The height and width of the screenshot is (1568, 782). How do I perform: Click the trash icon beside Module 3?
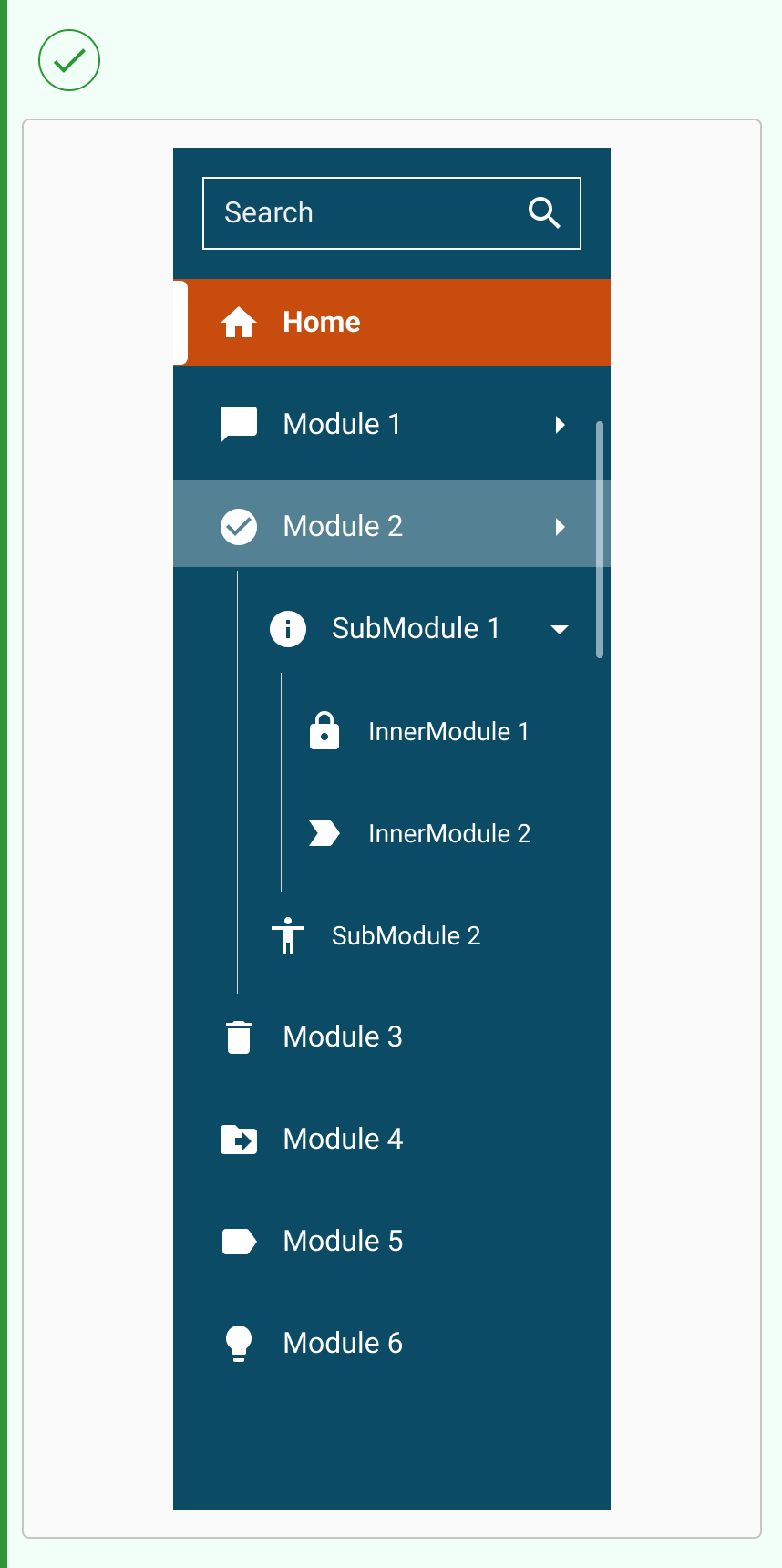pyautogui.click(x=239, y=1037)
